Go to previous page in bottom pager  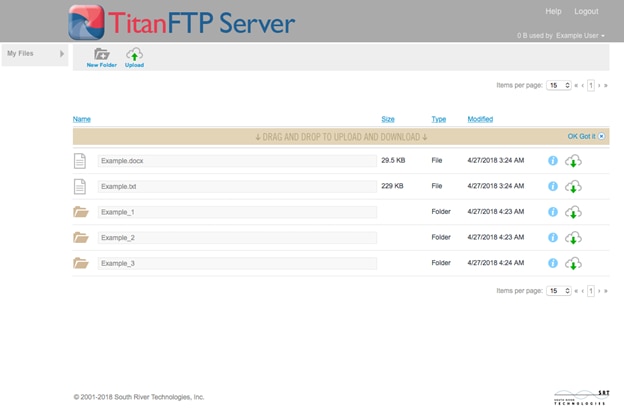pos(583,291)
